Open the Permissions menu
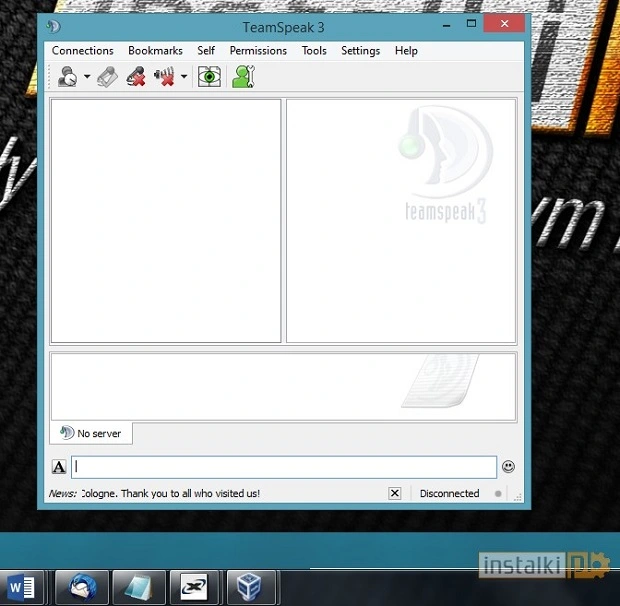Screen dimensions: 620x606 click(258, 50)
